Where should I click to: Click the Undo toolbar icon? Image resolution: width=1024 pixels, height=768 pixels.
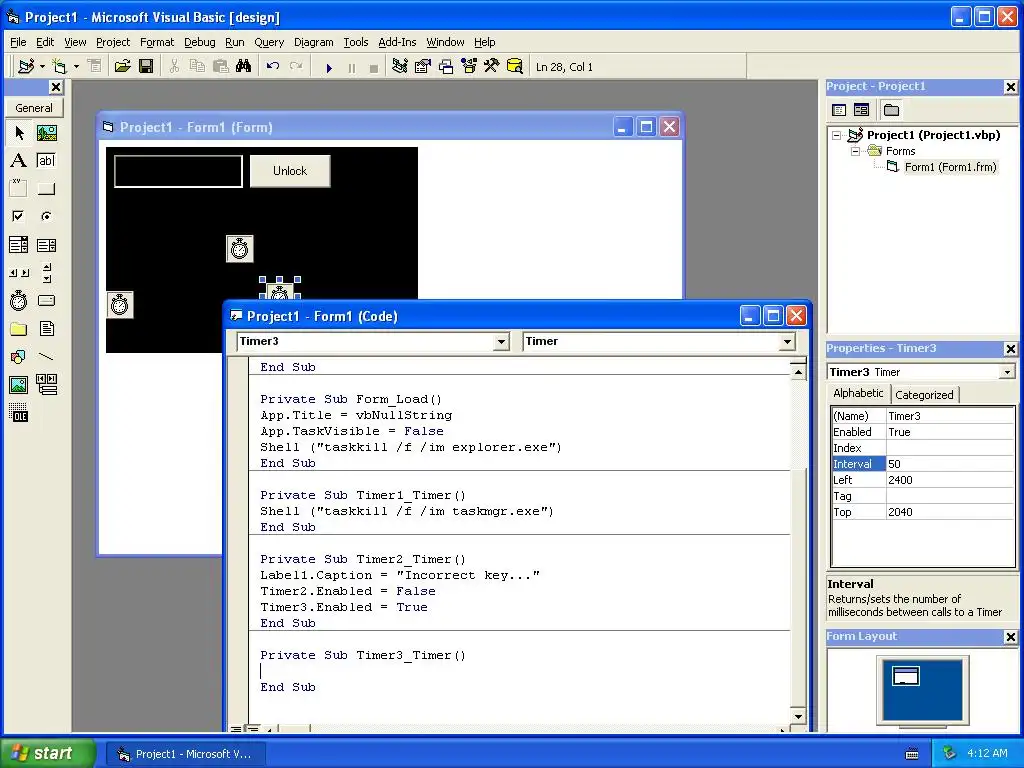point(273,67)
